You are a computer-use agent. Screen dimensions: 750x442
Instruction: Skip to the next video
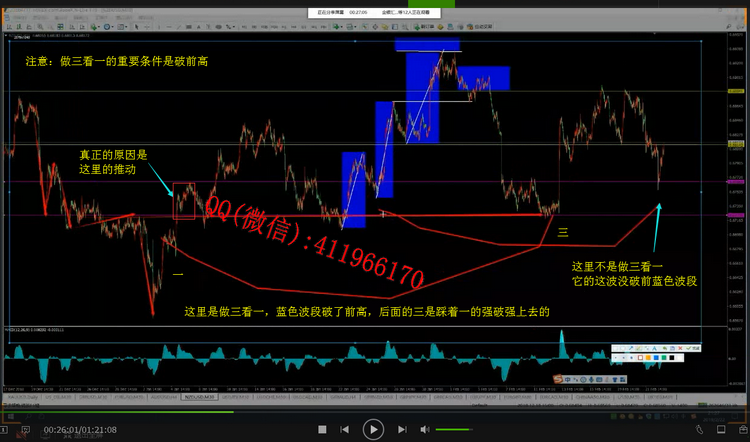pyautogui.click(x=399, y=430)
